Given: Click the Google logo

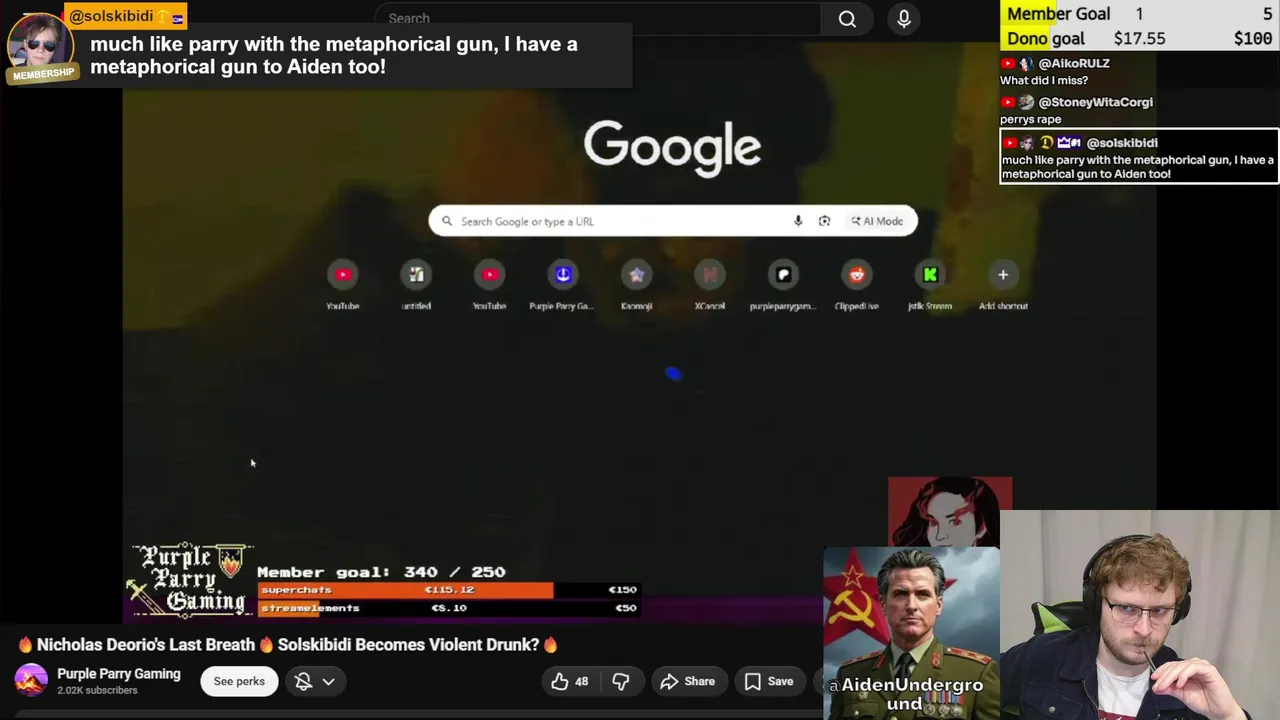Looking at the screenshot, I should tap(672, 147).
